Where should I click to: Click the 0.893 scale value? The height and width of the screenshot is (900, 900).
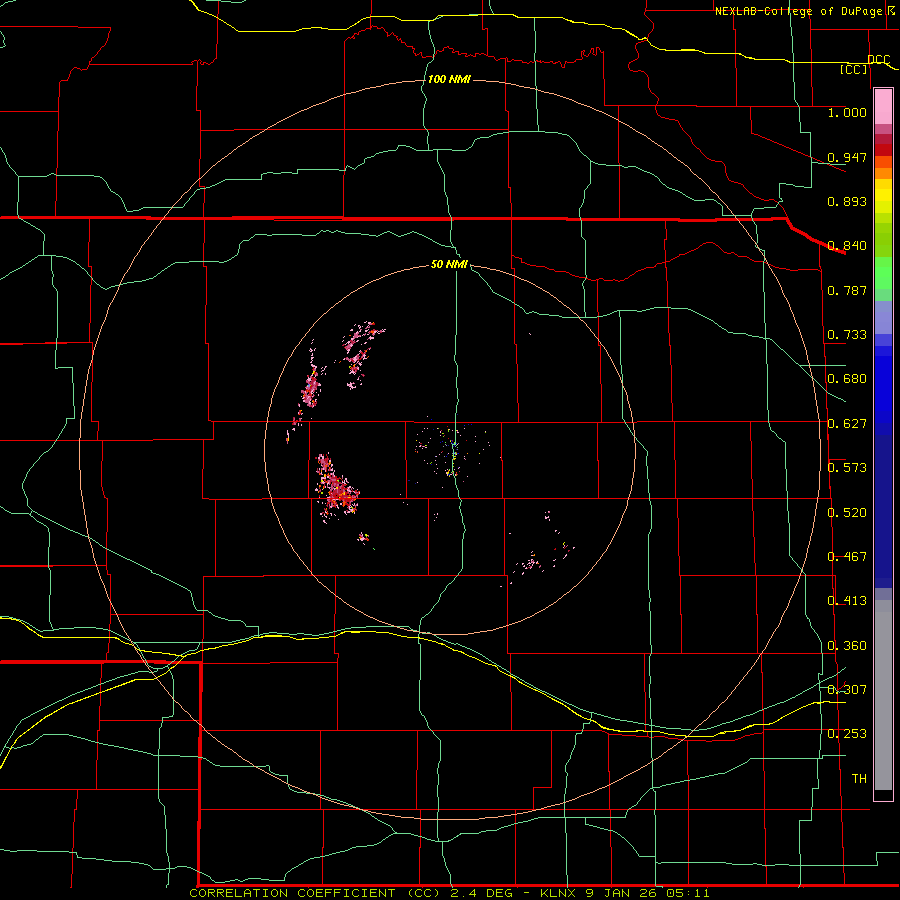(x=847, y=201)
